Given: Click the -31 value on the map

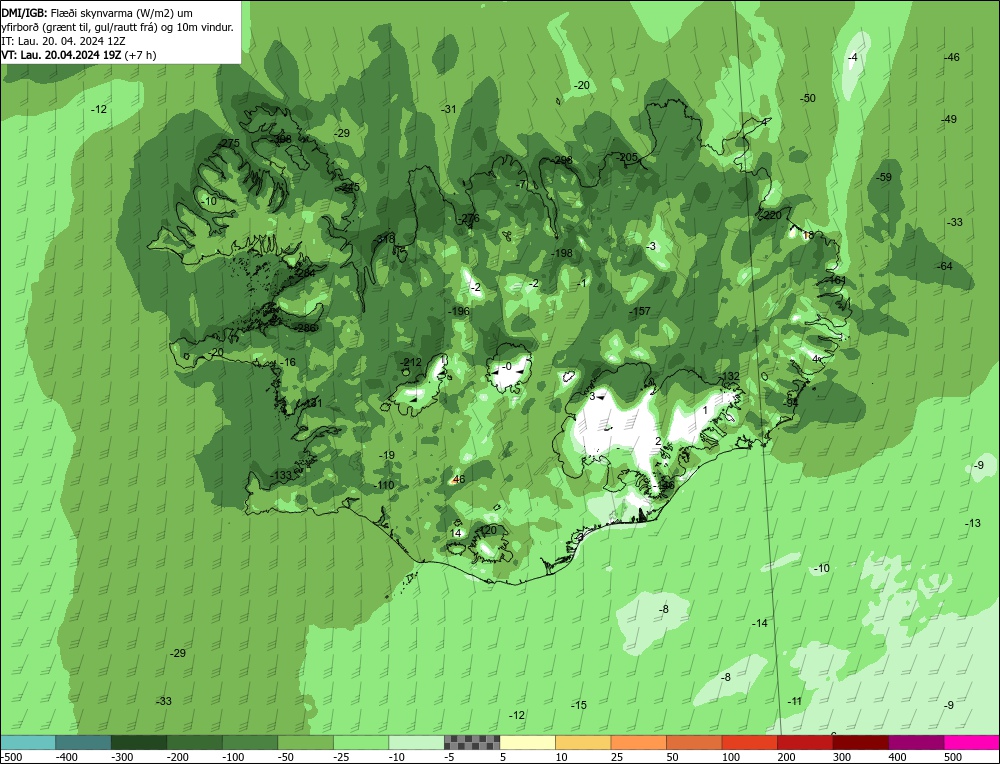Looking at the screenshot, I should tap(449, 109).
